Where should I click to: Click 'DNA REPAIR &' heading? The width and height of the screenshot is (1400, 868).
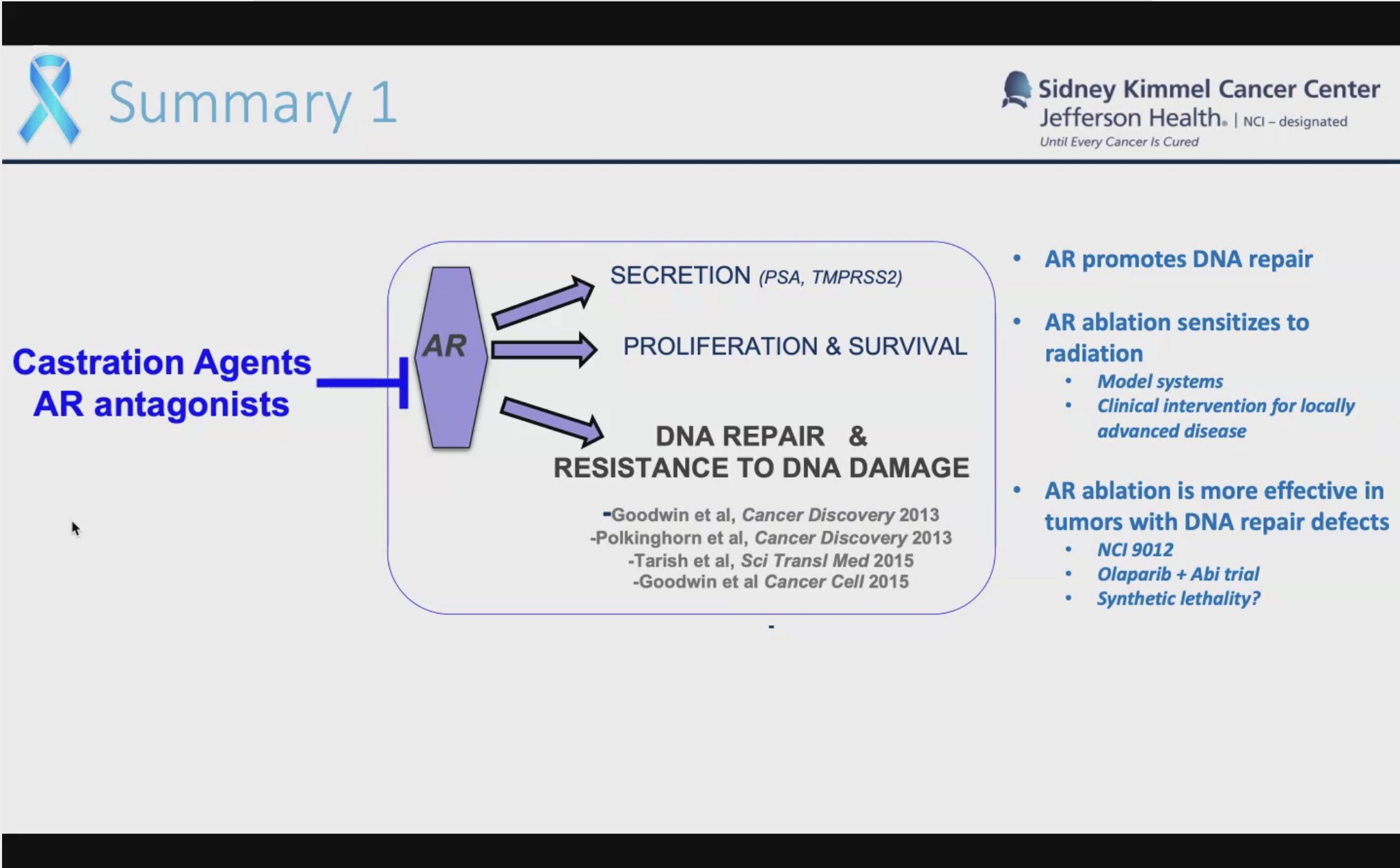click(762, 436)
